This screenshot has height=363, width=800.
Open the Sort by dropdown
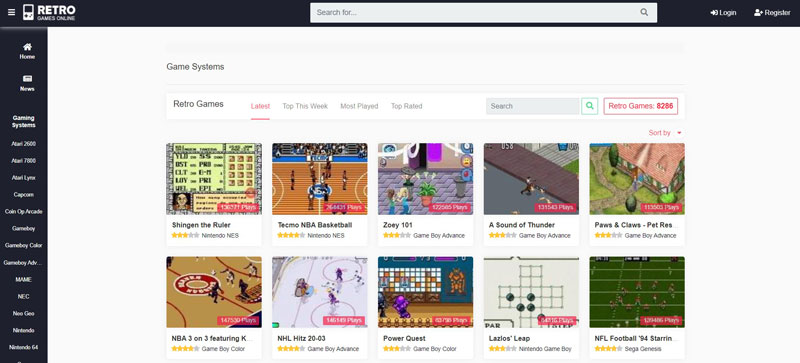click(x=665, y=133)
